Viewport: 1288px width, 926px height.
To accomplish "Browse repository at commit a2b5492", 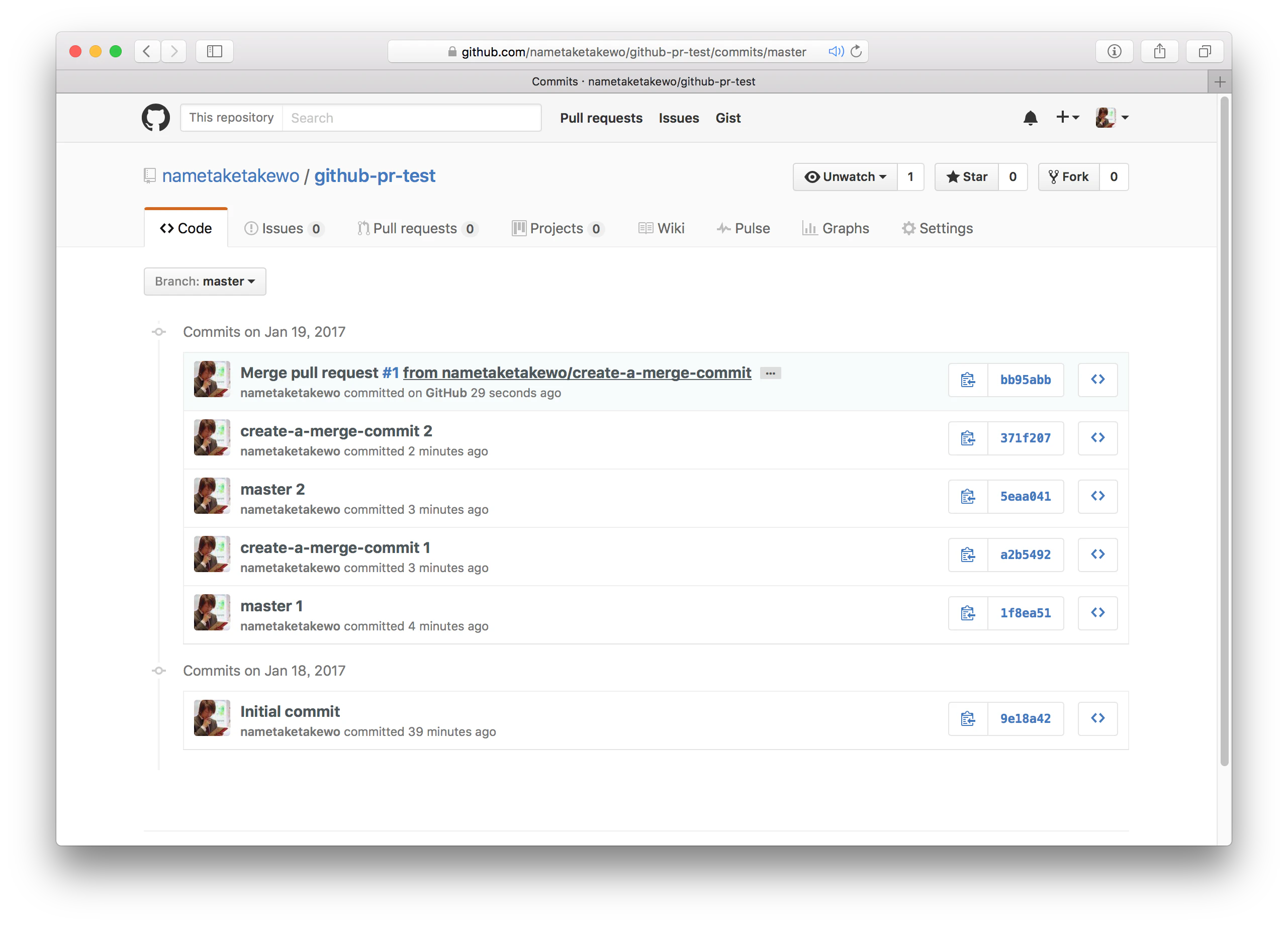I will pos(1098,554).
